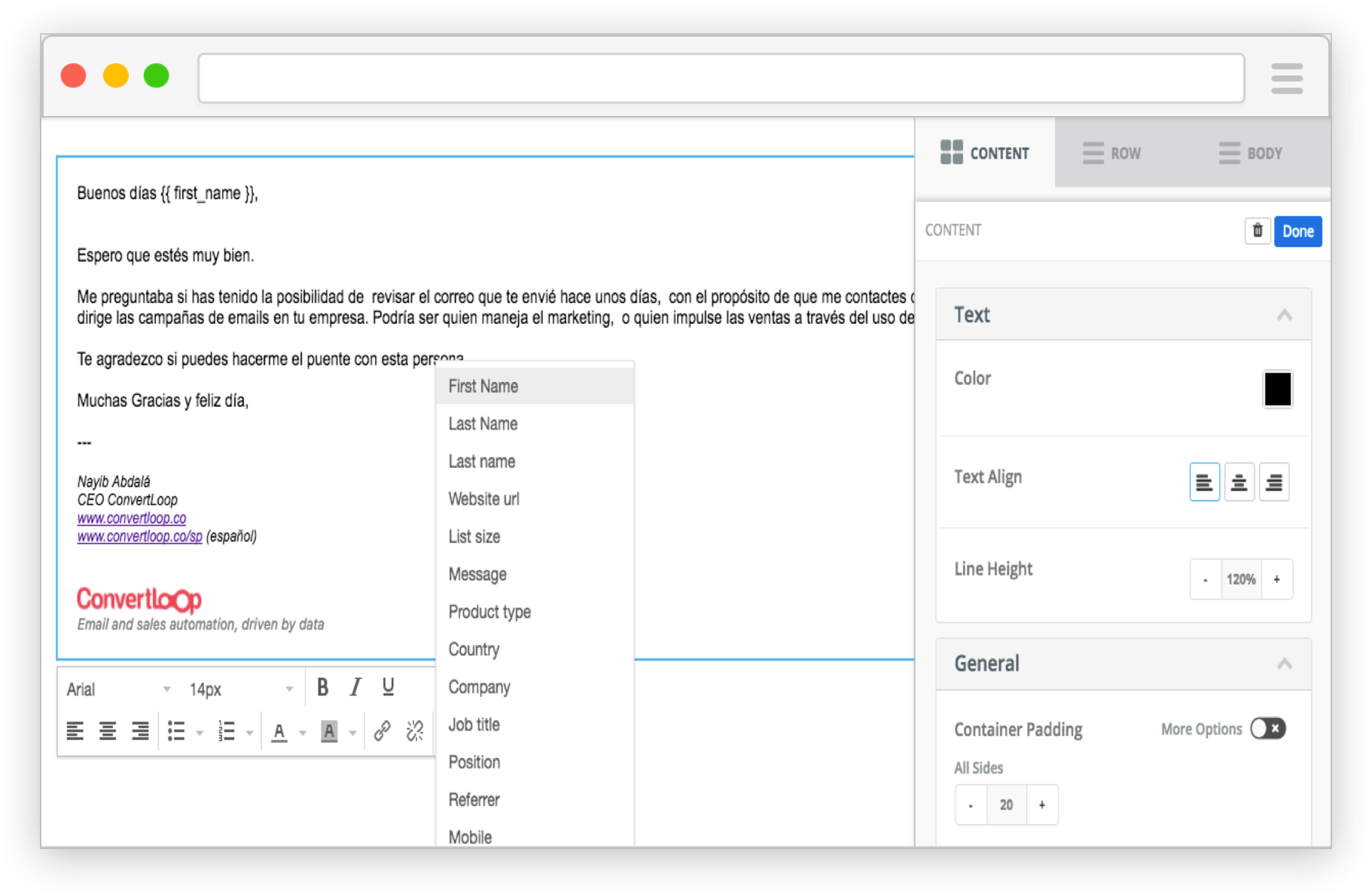Collapse the Text section

1284,315
